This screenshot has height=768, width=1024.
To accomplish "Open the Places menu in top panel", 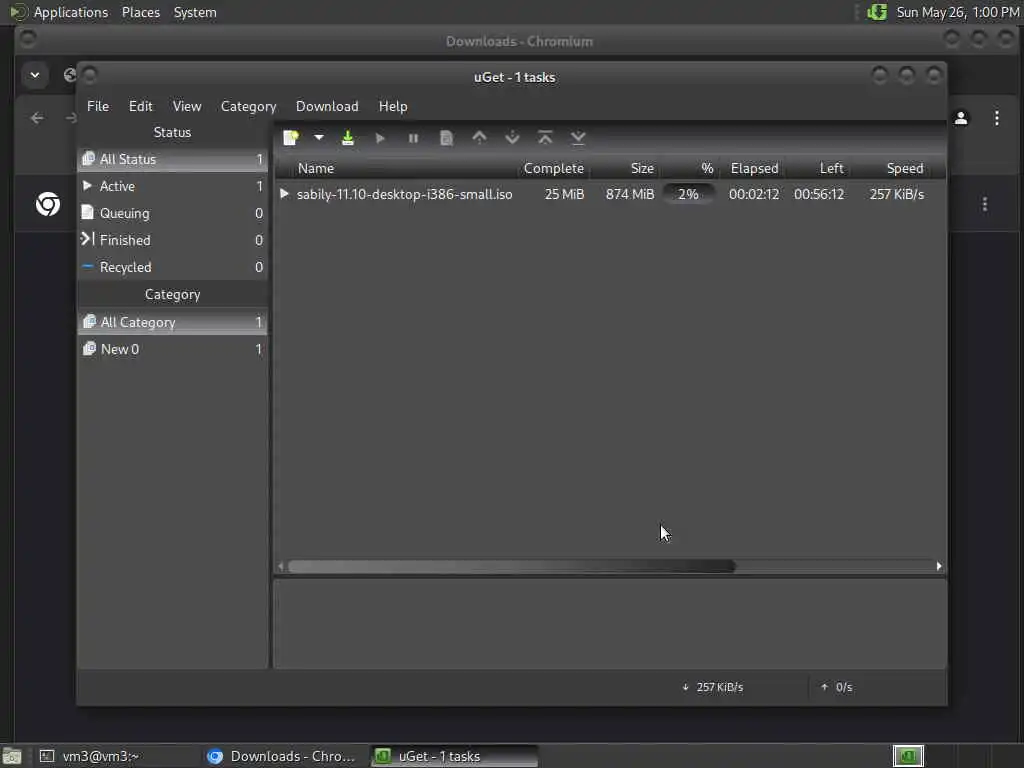I will (141, 12).
